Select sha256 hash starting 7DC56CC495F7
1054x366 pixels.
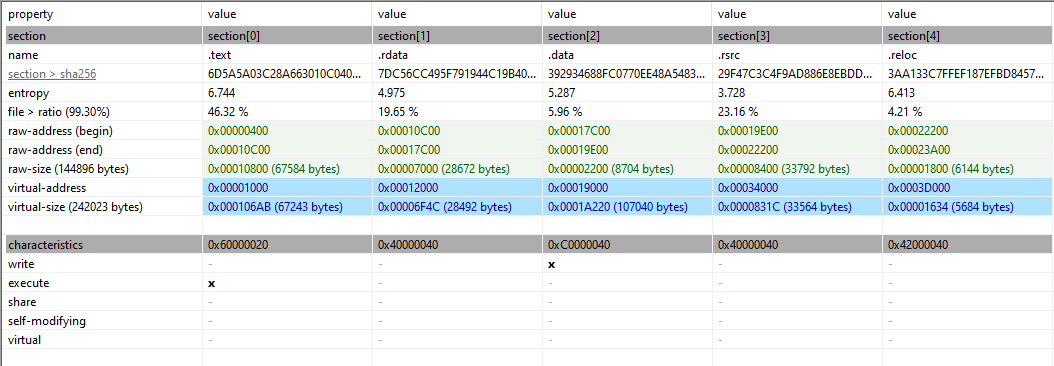pyautogui.click(x=457, y=74)
